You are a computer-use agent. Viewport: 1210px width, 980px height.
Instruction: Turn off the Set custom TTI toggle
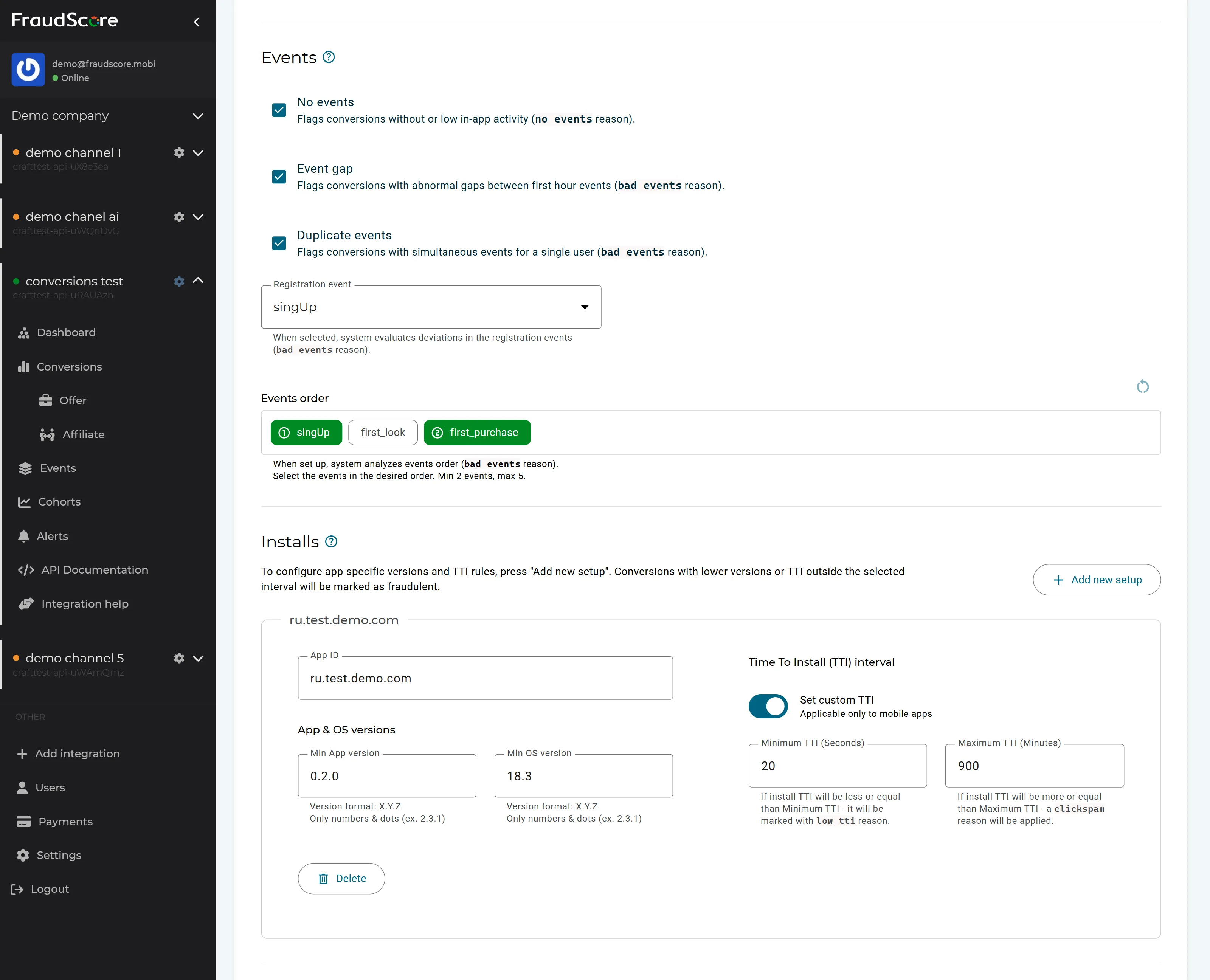[768, 706]
